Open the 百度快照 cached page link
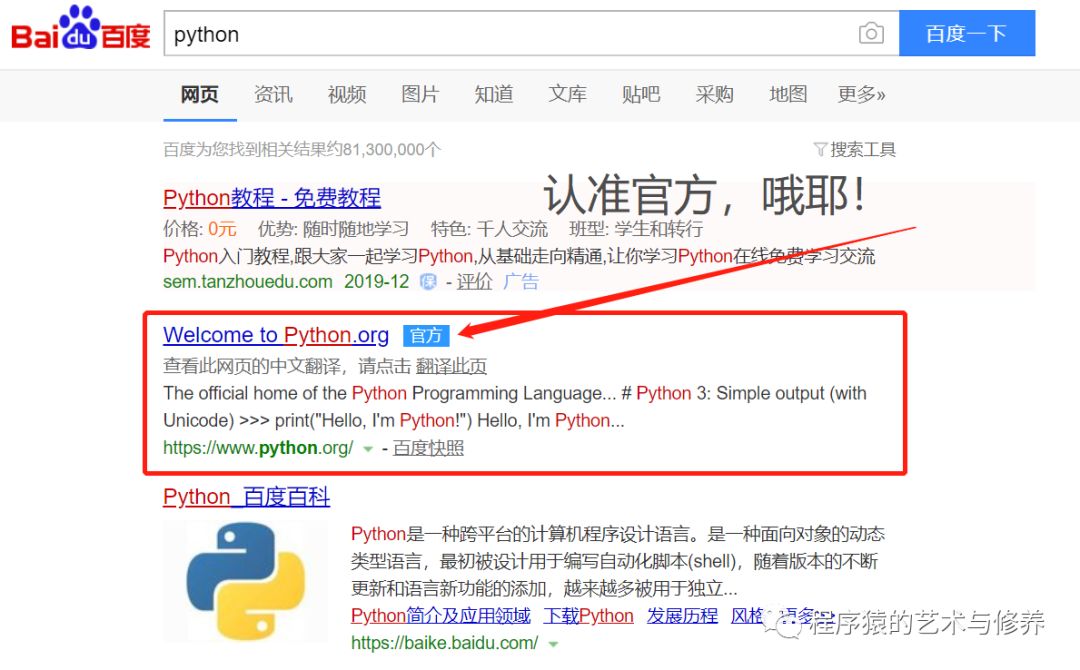Screen dimensions: 1080x670 [x=428, y=448]
